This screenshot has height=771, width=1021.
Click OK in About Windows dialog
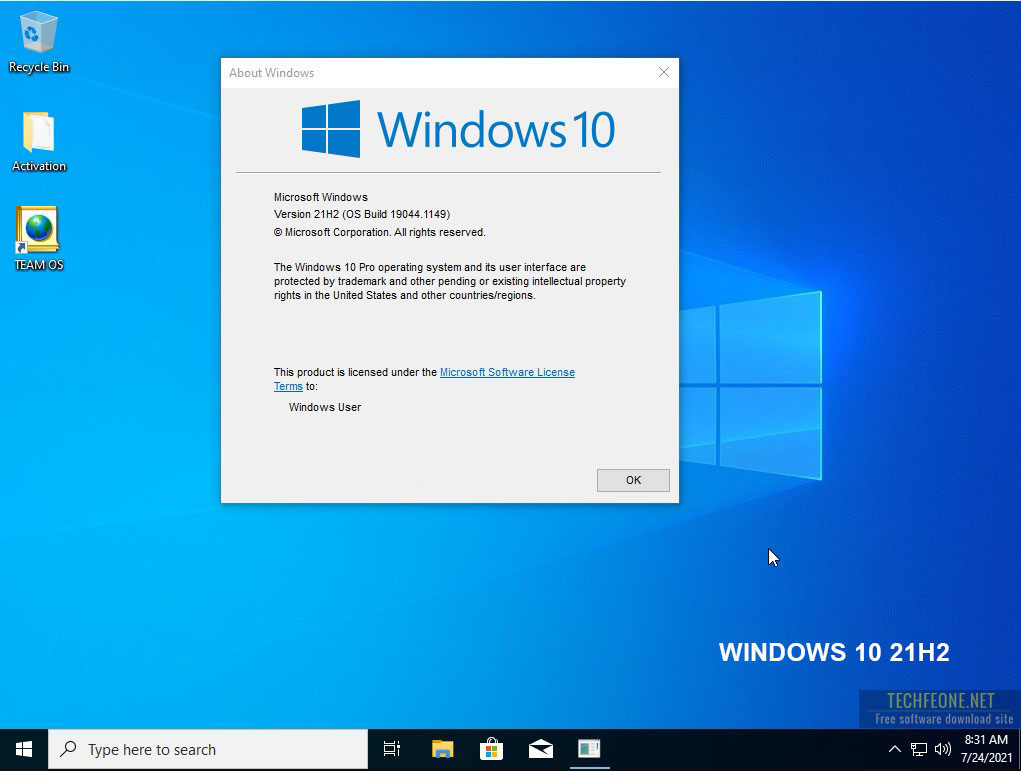(x=633, y=480)
